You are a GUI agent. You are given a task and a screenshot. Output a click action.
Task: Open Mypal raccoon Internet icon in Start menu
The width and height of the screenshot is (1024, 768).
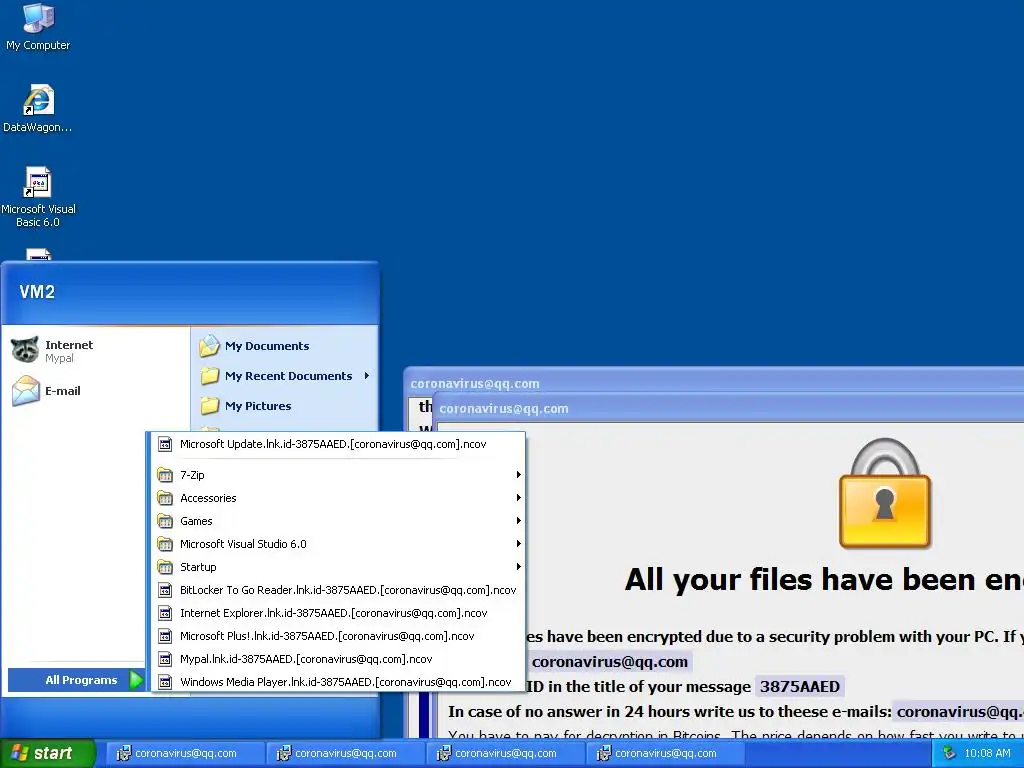pyautogui.click(x=25, y=350)
